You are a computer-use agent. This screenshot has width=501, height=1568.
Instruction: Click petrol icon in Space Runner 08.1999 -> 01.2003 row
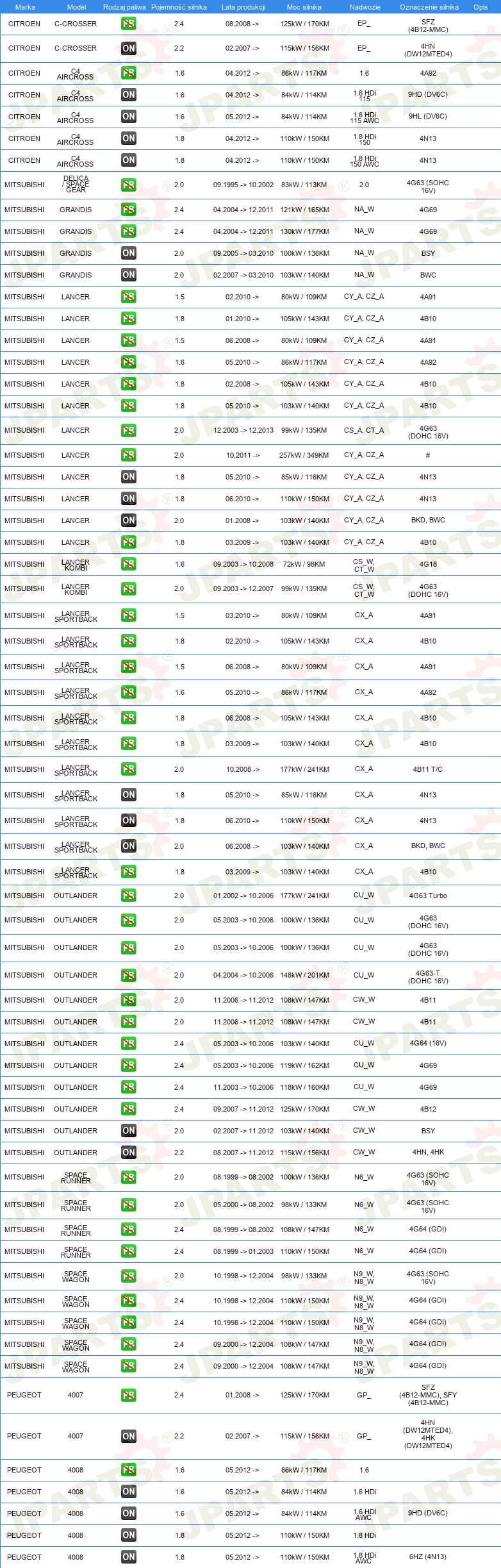pos(129,1251)
